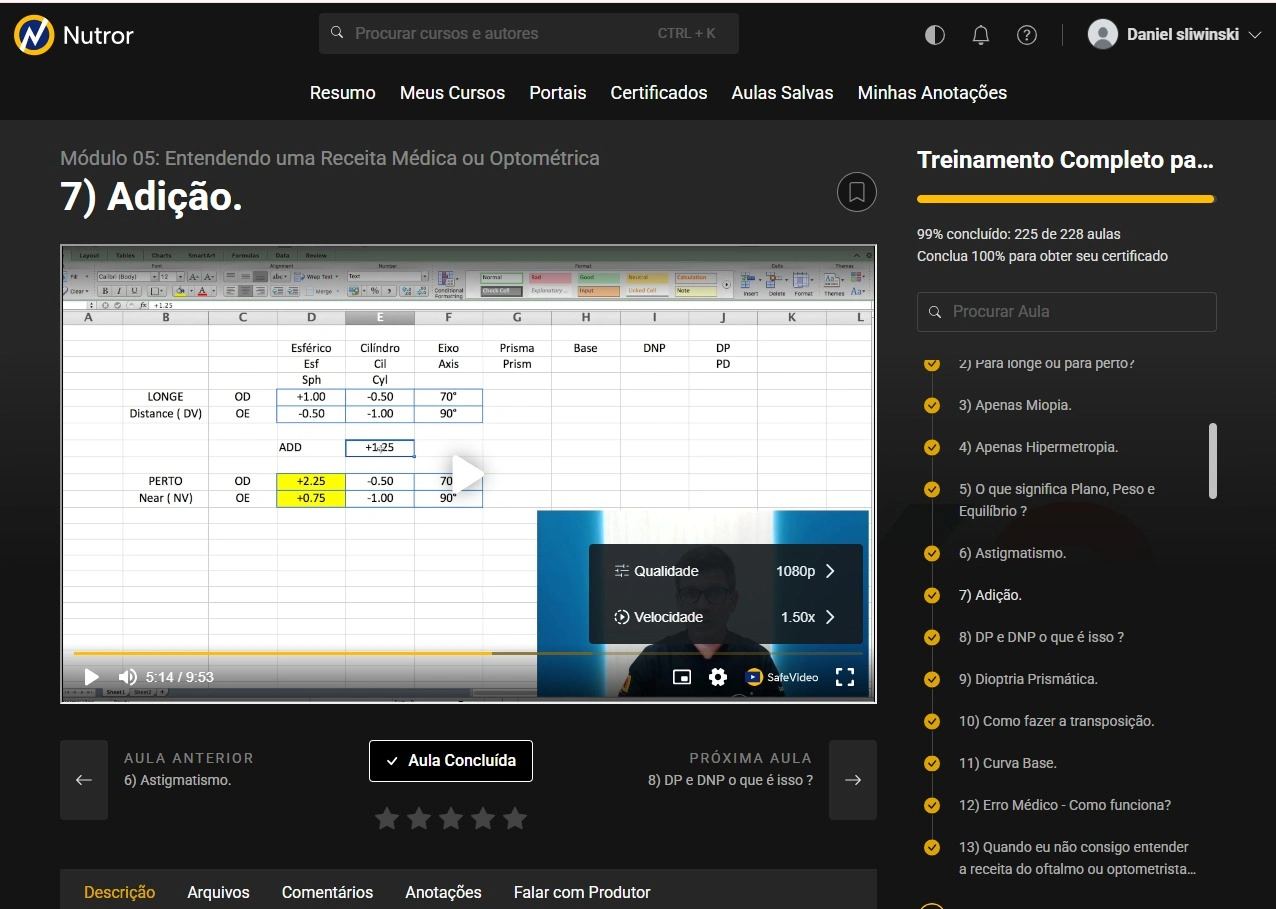1276x909 pixels.
Task: Play the video from the control bar
Action: click(91, 677)
